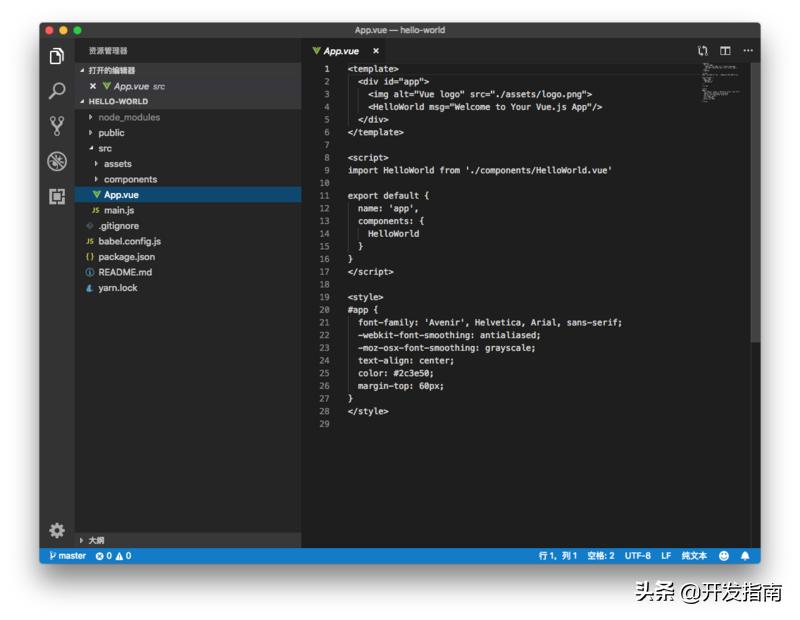Expand the node_modules folder
The height and width of the screenshot is (620, 800).
[x=128, y=117]
